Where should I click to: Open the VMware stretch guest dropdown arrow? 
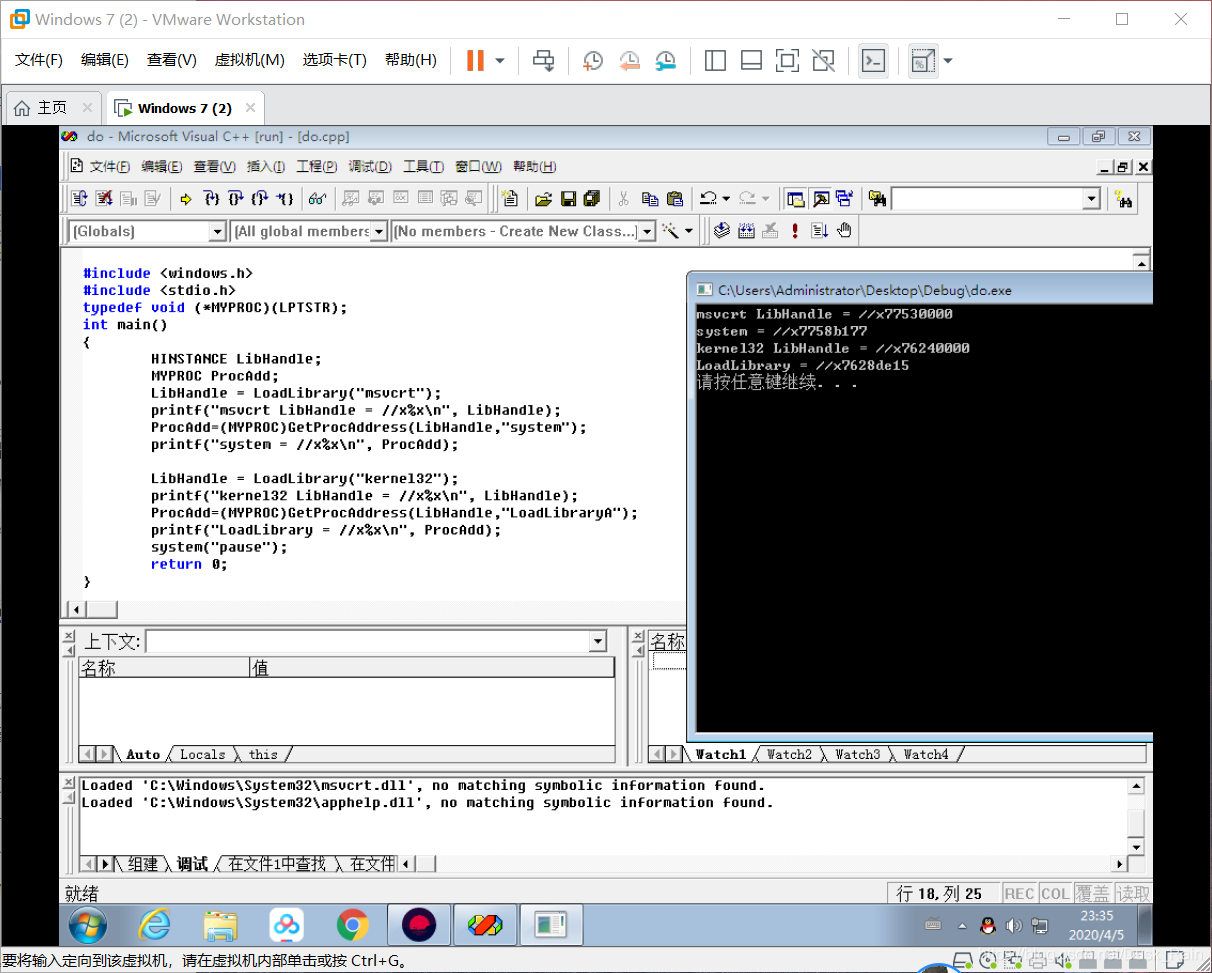[x=947, y=61]
